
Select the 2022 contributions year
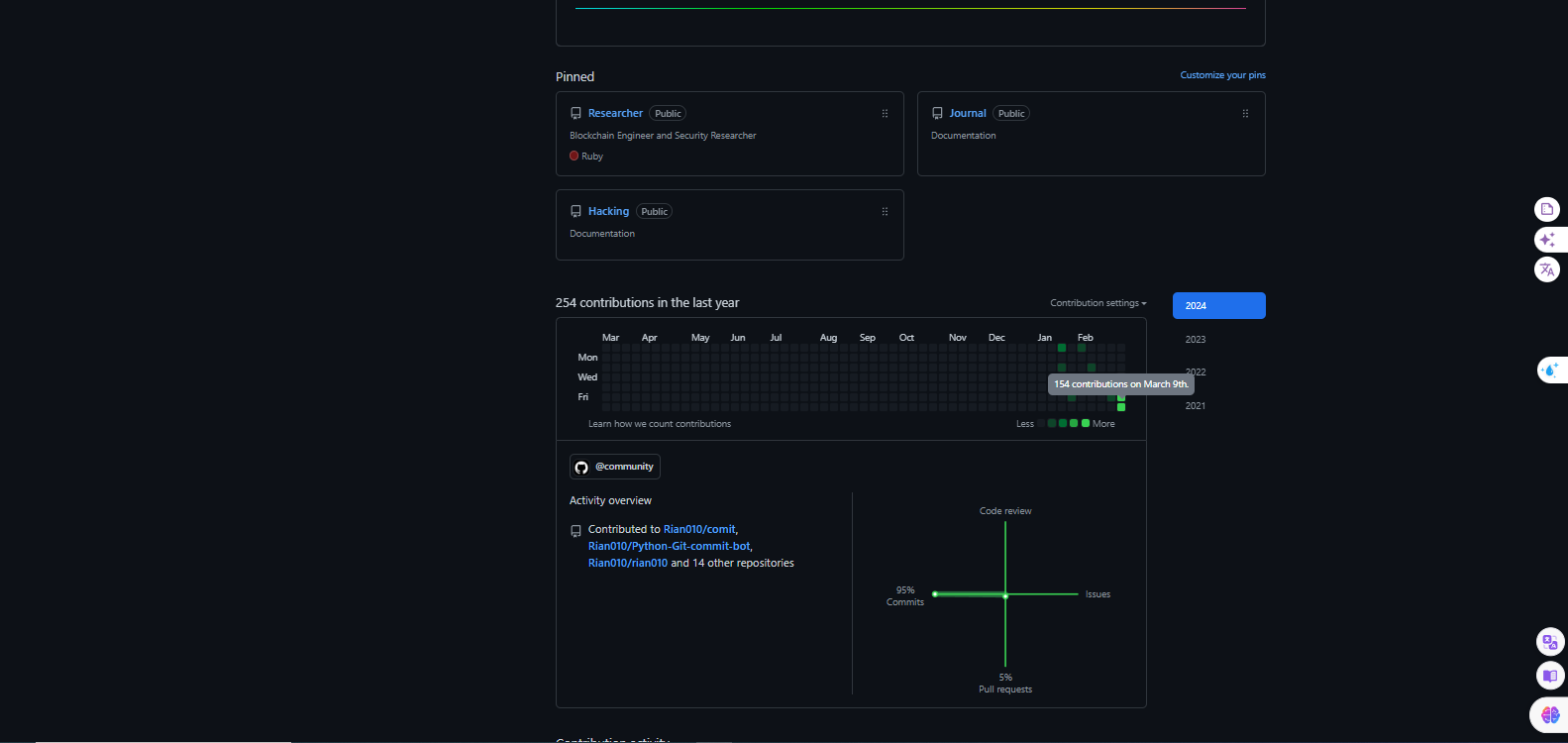(1196, 372)
